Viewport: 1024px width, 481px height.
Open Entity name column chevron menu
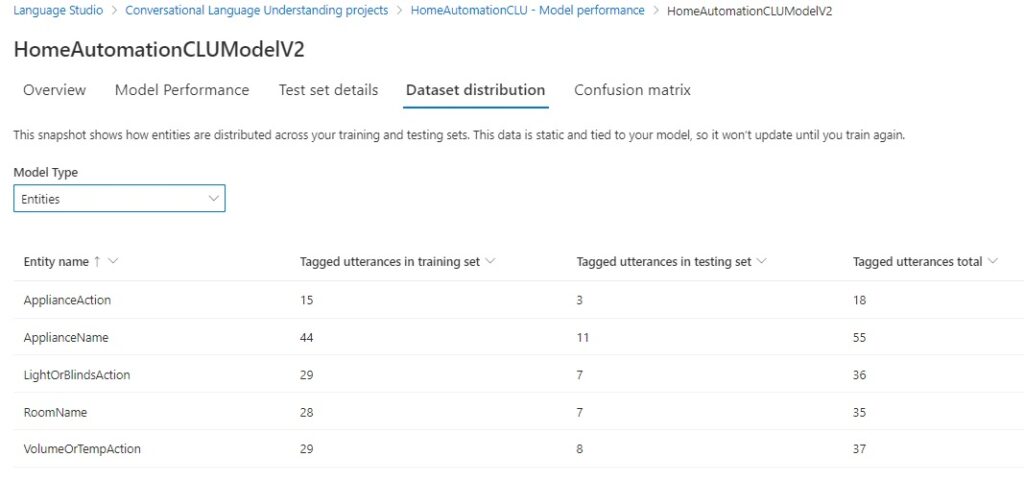[113, 262]
